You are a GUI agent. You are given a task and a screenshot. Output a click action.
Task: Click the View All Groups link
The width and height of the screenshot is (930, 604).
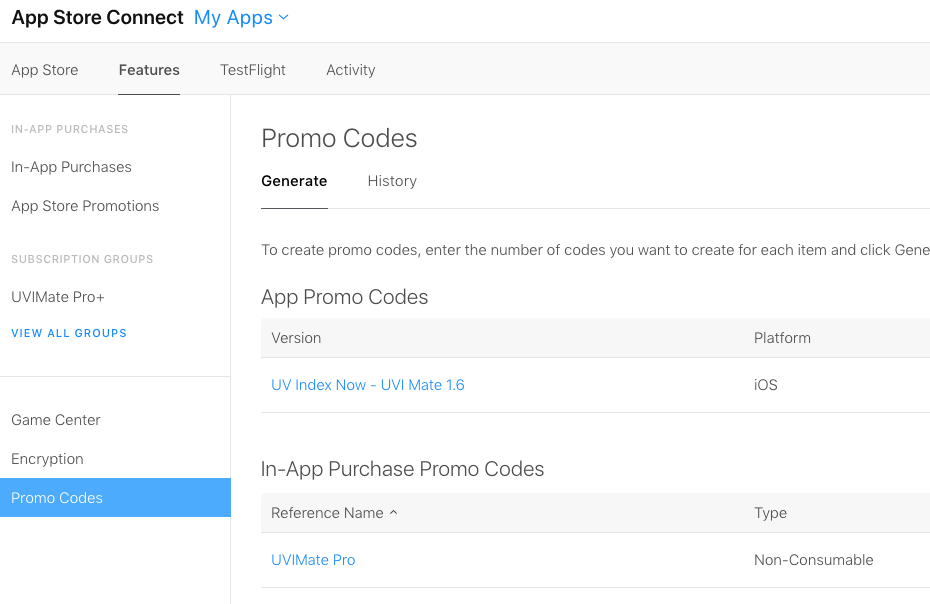click(69, 333)
